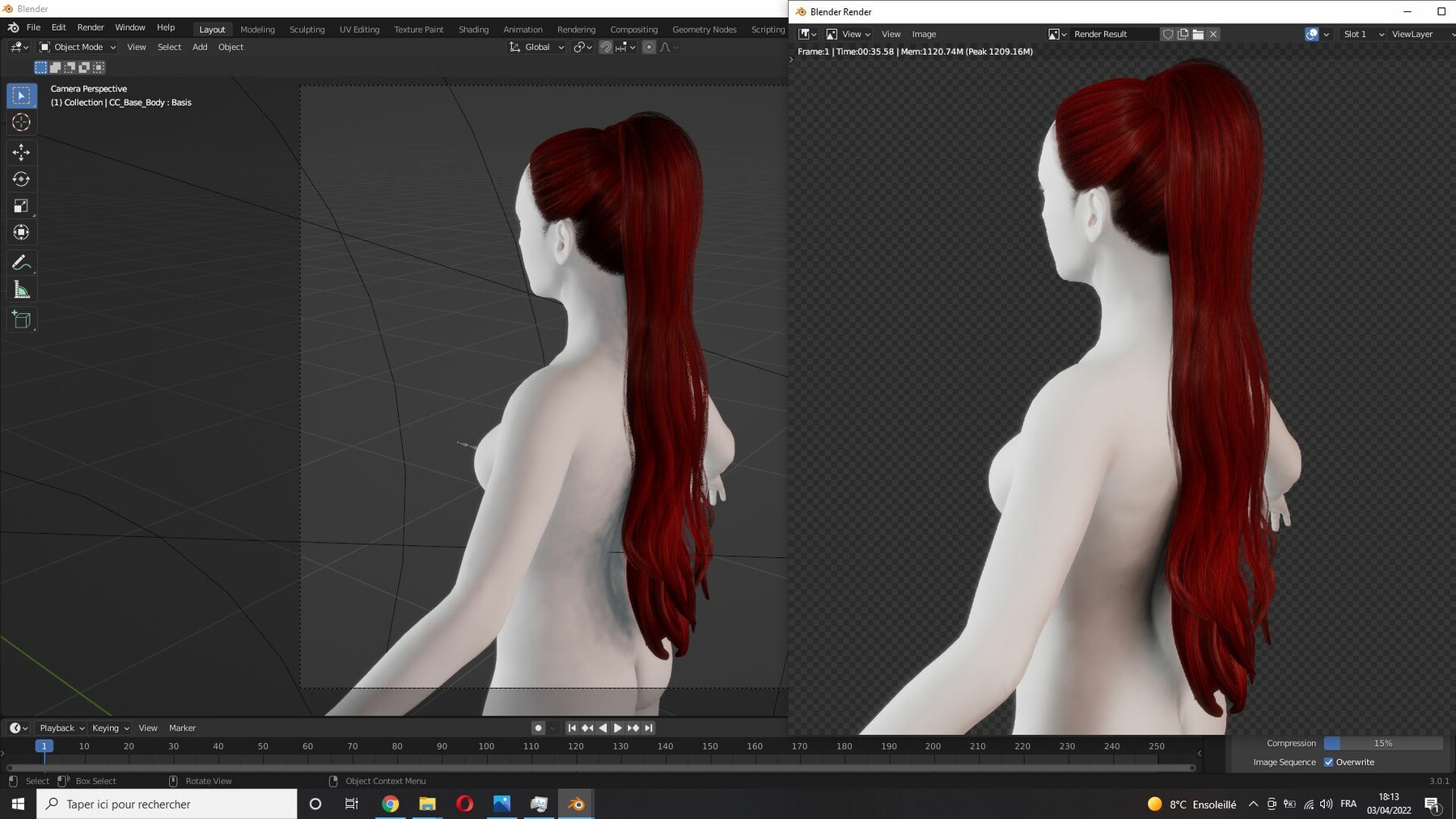Image resolution: width=1456 pixels, height=819 pixels.
Task: Switch to the Shading workspace tab
Action: coord(473,29)
